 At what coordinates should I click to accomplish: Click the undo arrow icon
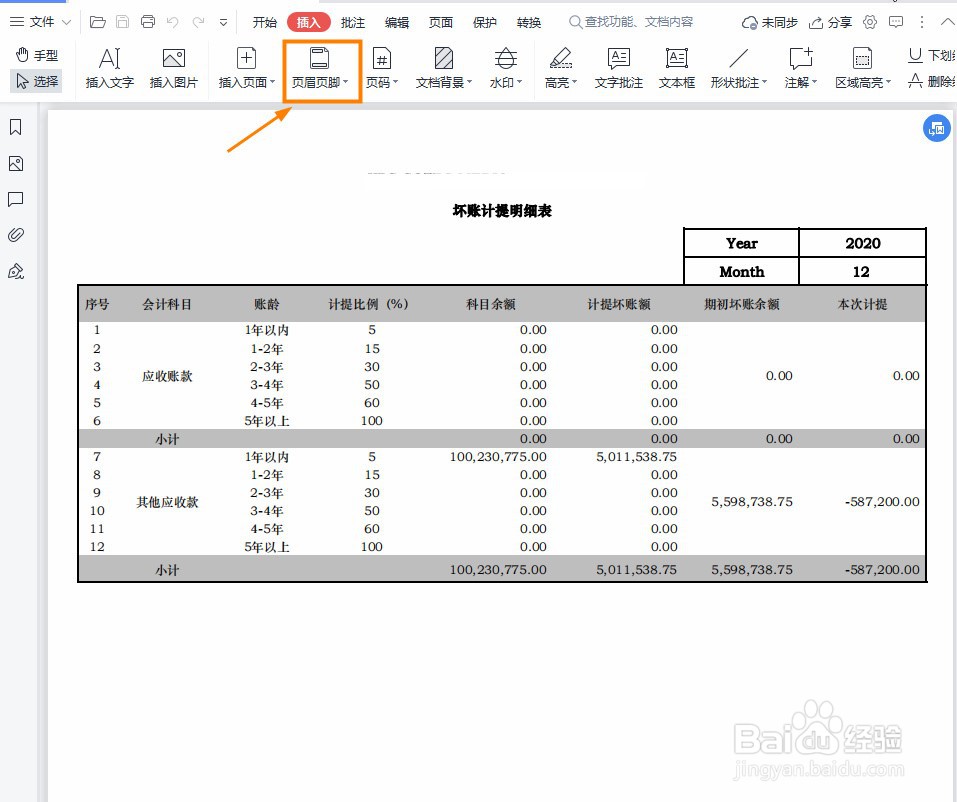tap(173, 23)
